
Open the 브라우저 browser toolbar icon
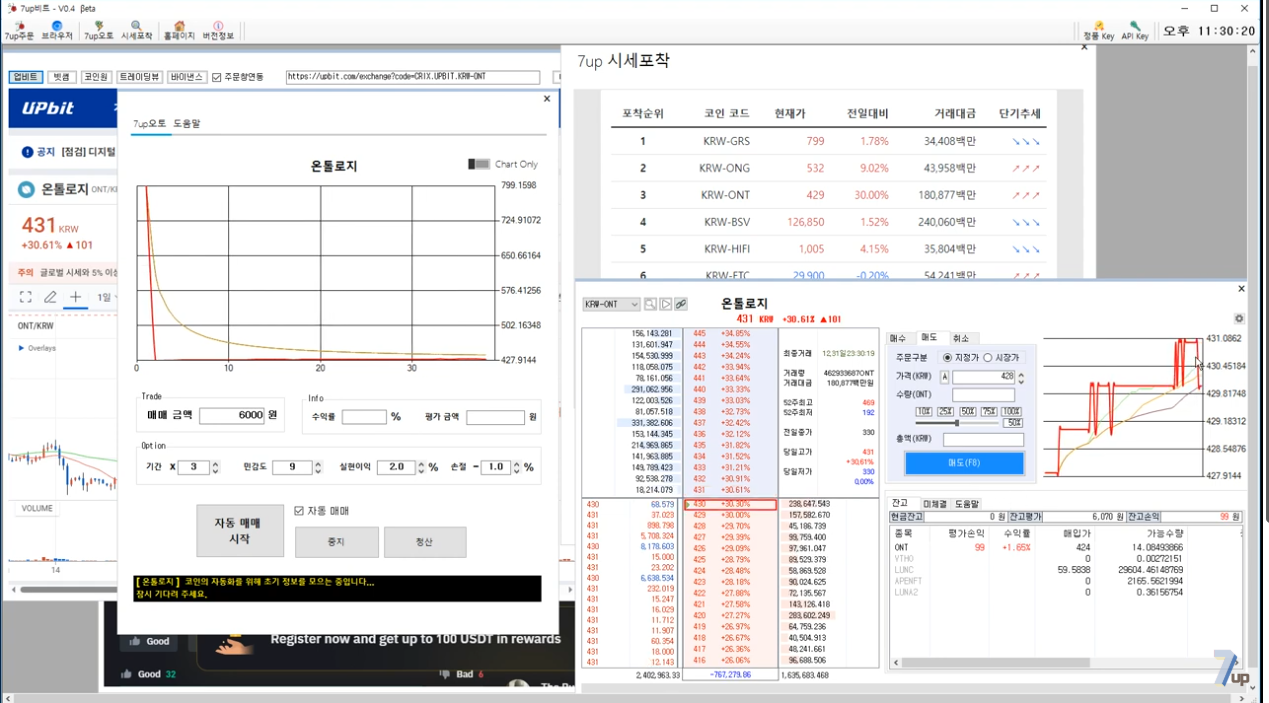57,31
